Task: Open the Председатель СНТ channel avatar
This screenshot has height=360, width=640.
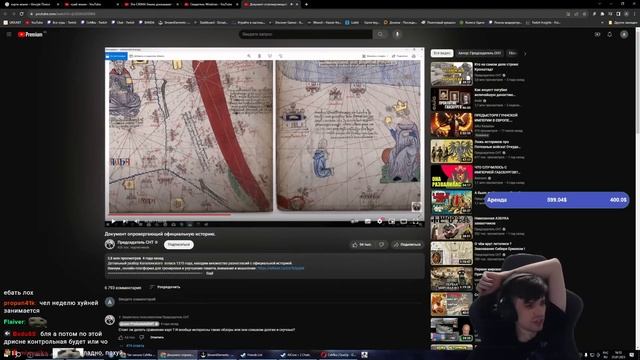Action: tap(109, 244)
